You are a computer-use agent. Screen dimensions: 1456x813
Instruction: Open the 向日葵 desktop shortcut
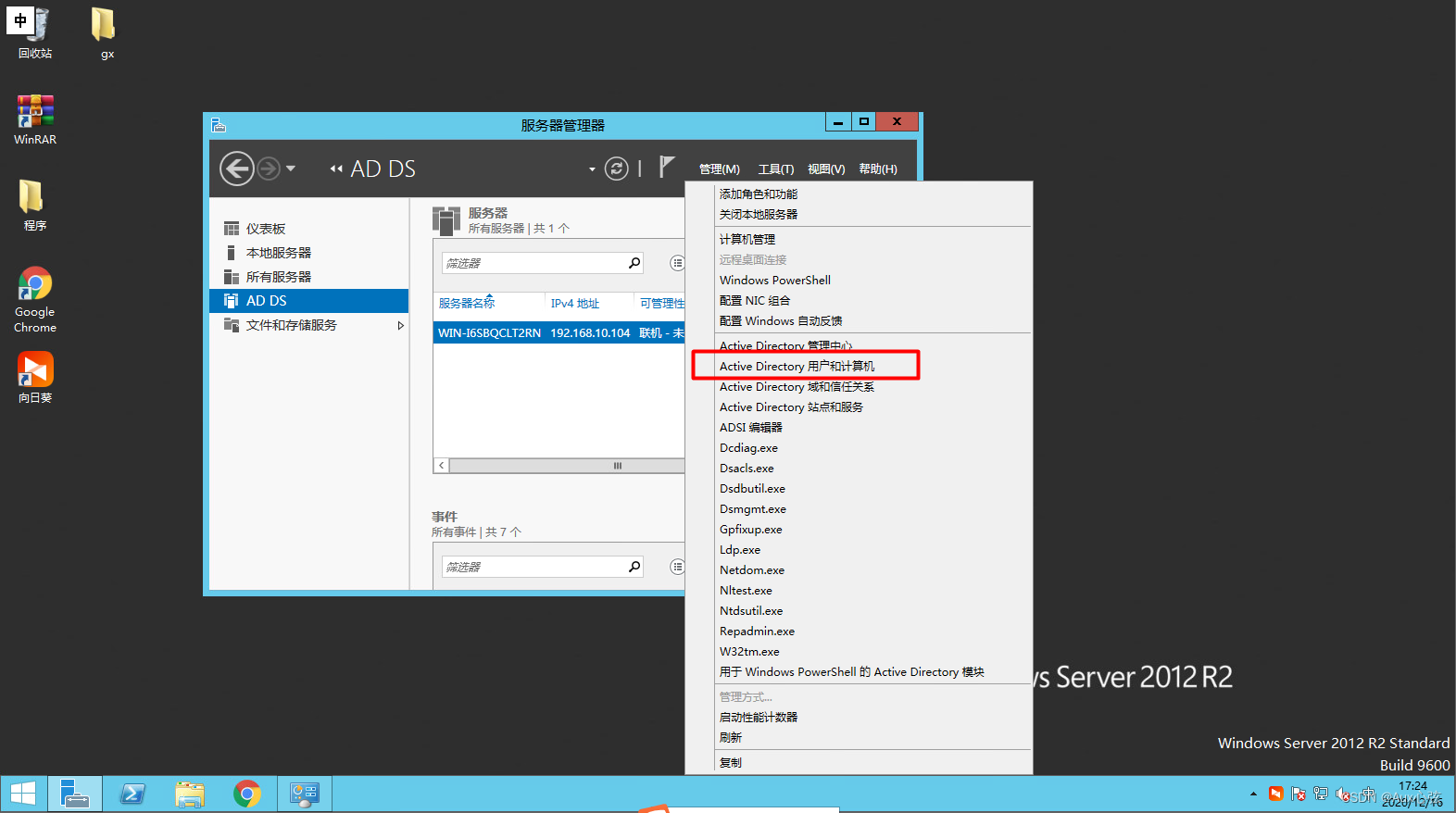(x=35, y=378)
